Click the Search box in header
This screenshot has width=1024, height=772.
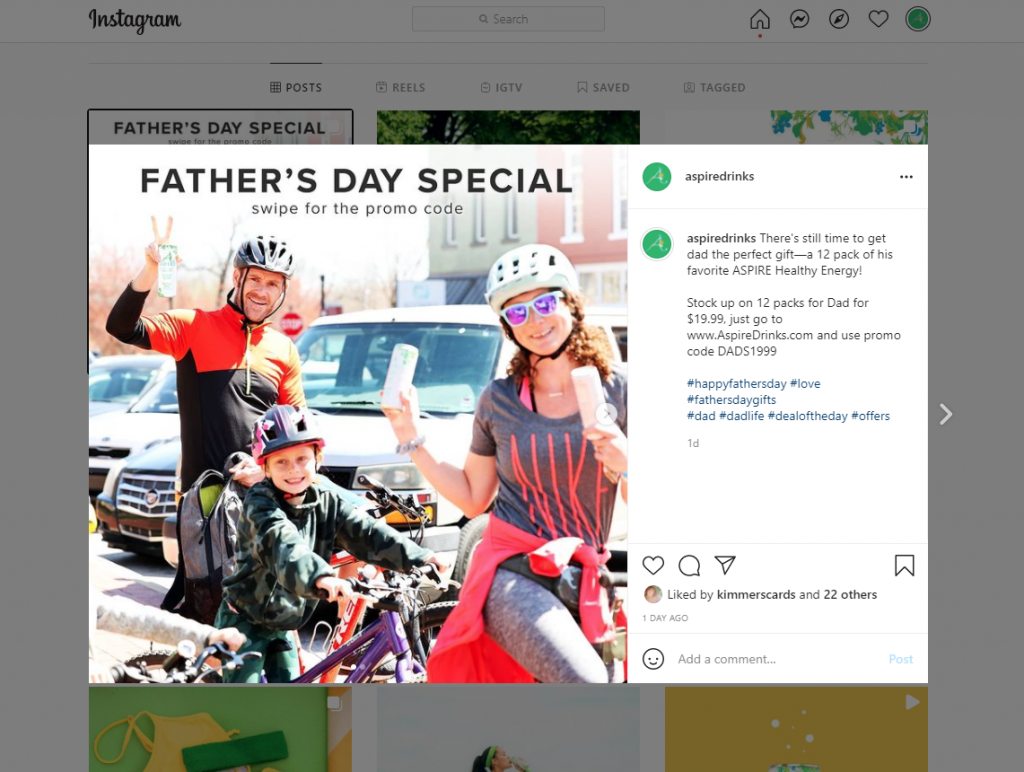tap(508, 19)
